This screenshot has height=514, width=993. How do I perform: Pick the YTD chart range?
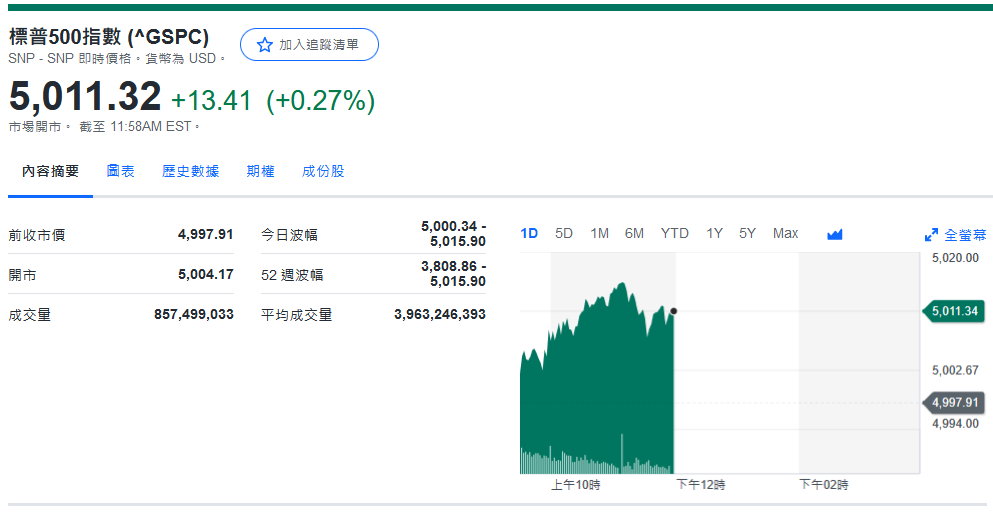click(674, 233)
